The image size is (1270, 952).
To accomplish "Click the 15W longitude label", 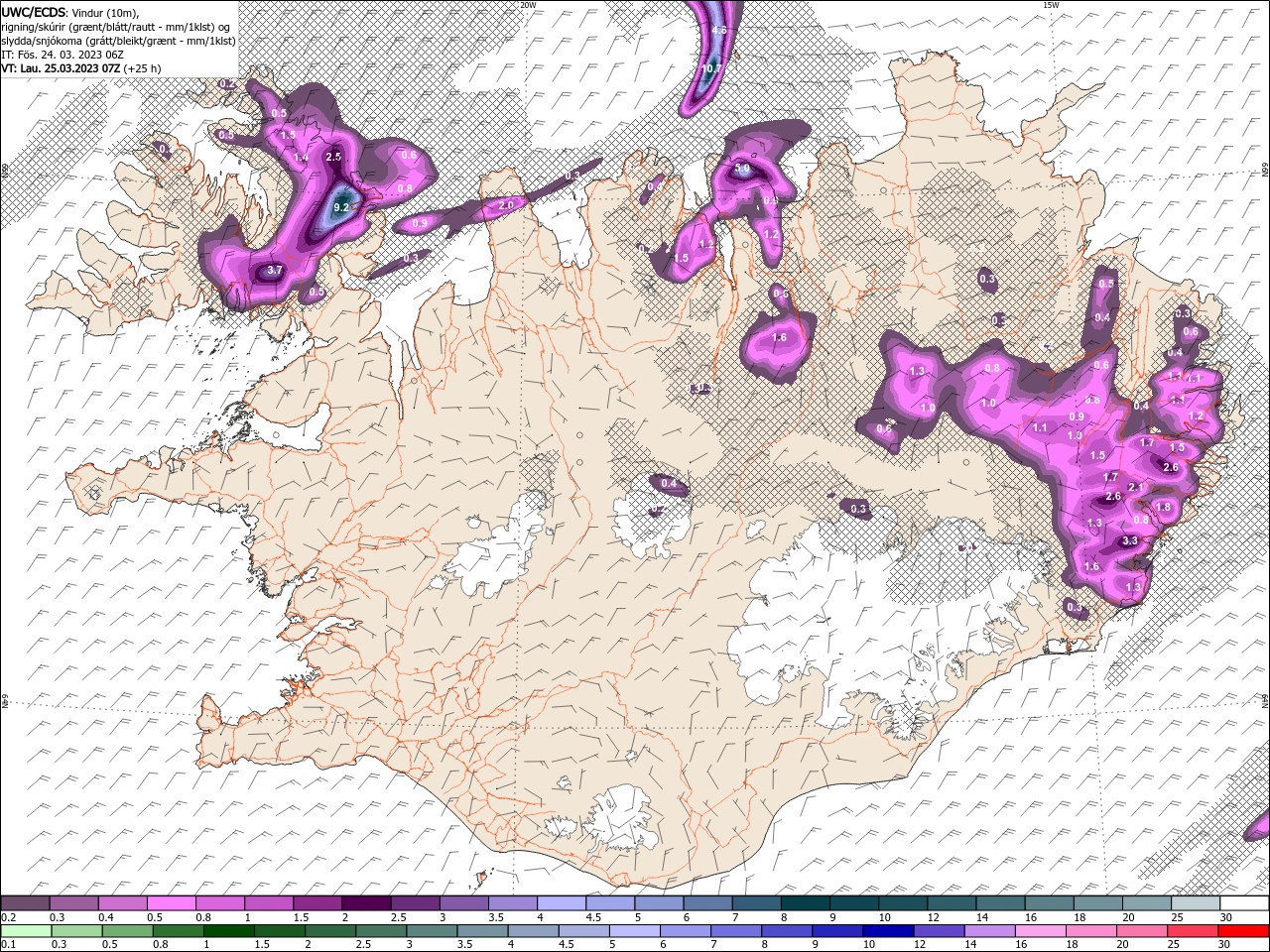I will [x=1052, y=5].
